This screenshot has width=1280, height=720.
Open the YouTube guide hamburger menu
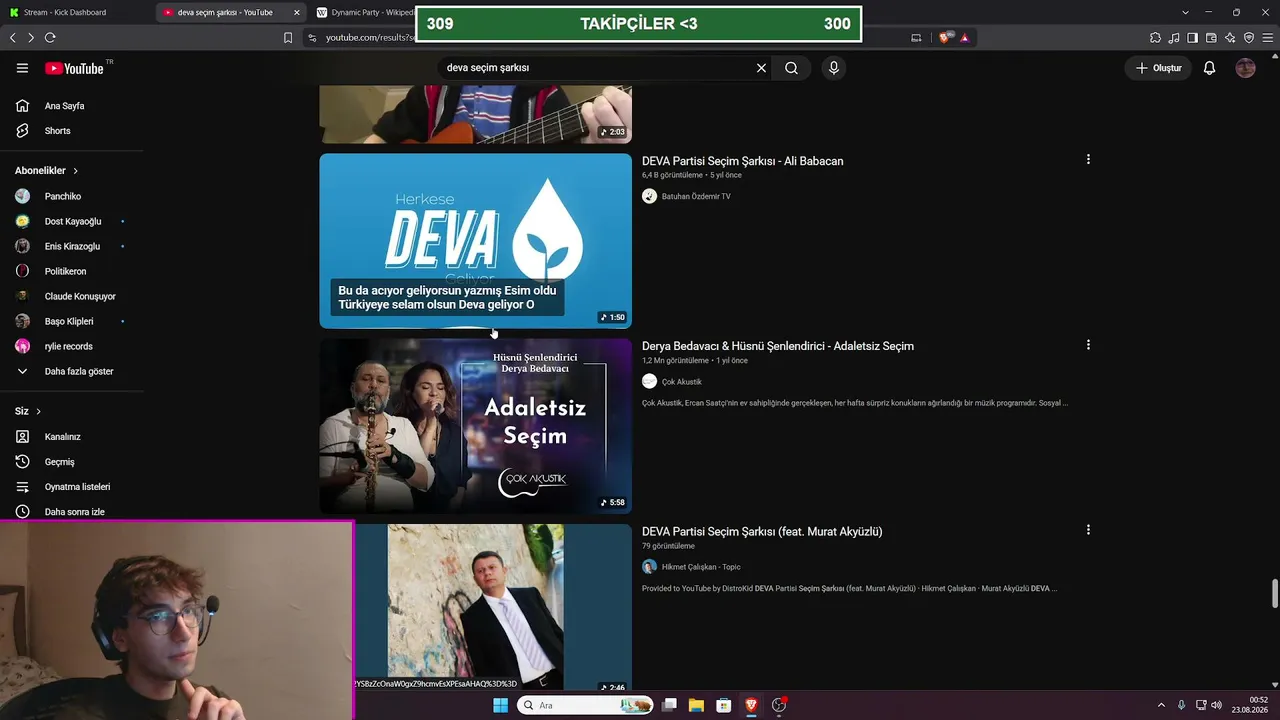click(x=22, y=68)
